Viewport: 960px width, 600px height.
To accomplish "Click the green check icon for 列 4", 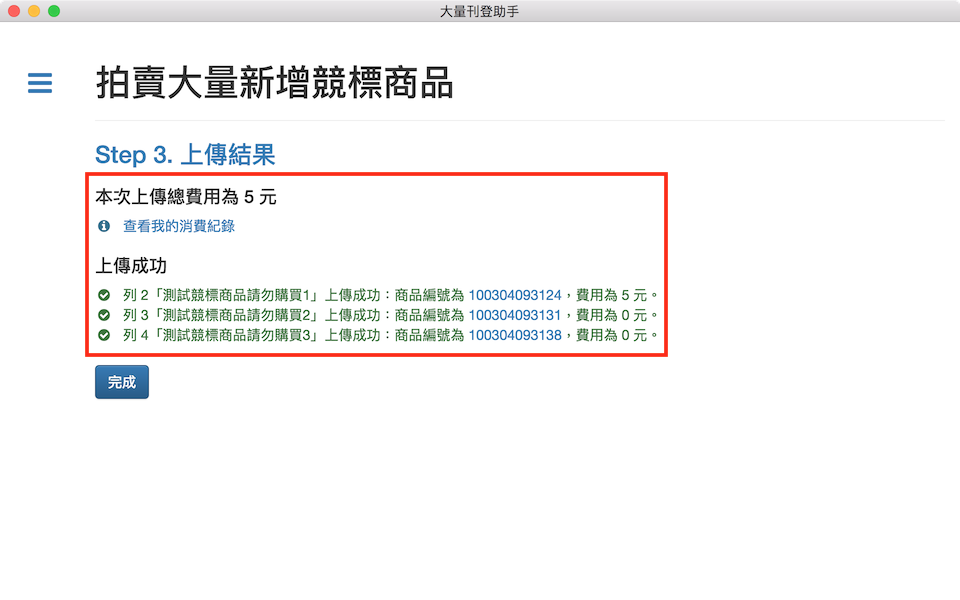I will (104, 335).
